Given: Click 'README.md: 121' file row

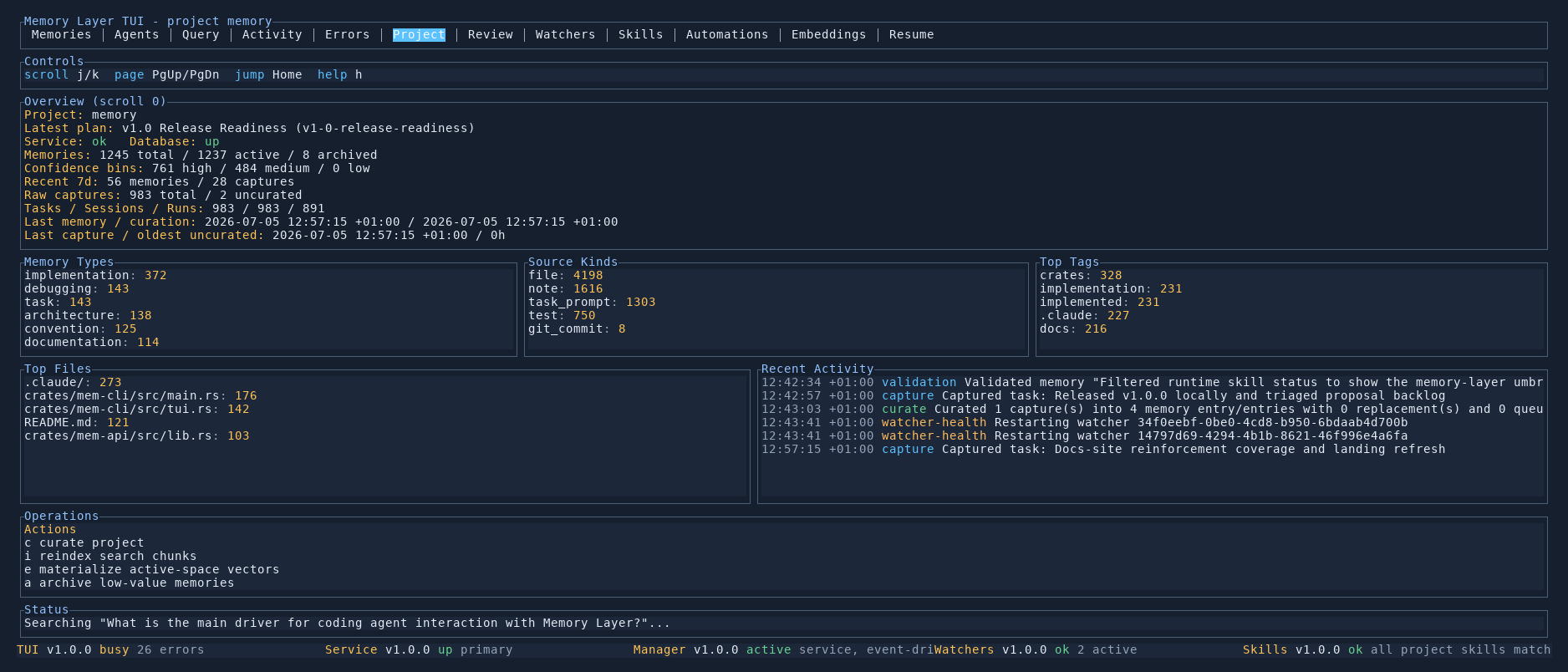Looking at the screenshot, I should tap(77, 422).
